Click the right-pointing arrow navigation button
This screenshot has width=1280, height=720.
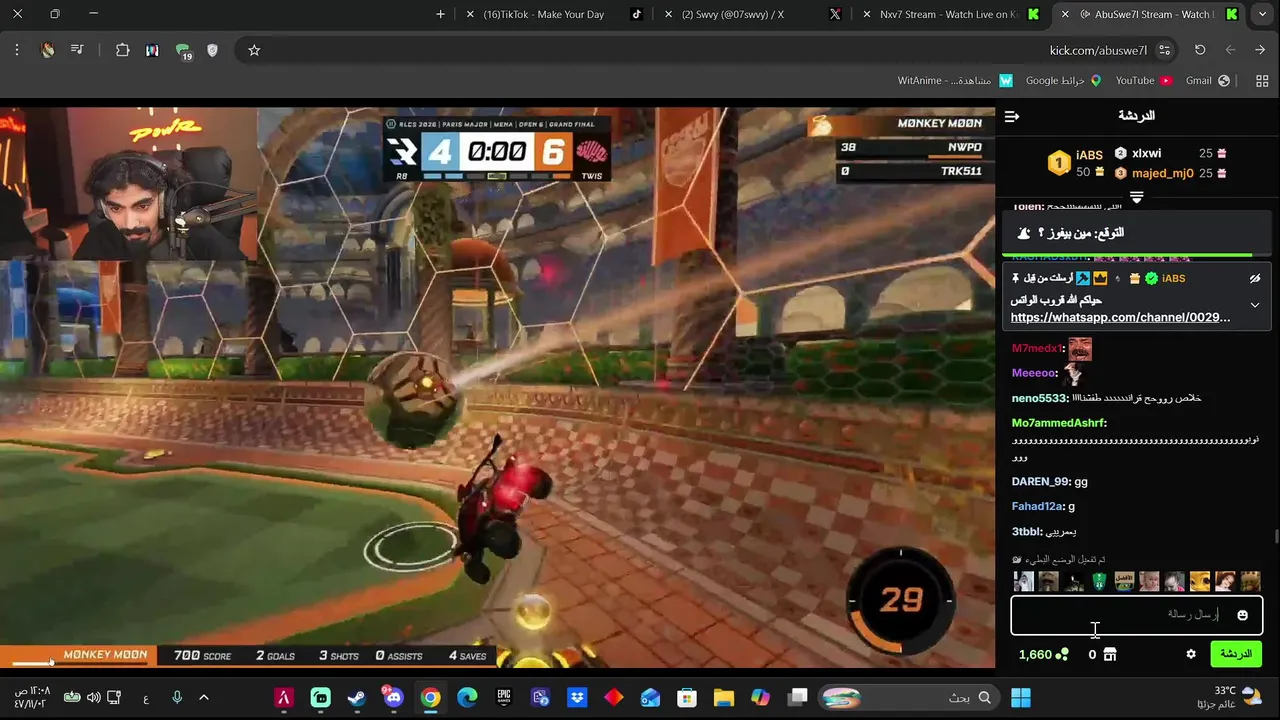[x=1260, y=50]
